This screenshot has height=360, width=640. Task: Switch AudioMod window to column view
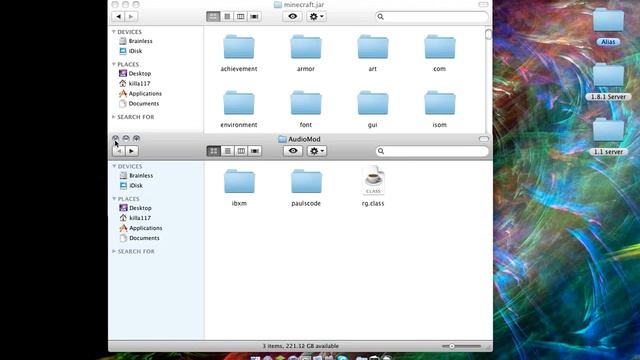click(x=241, y=151)
